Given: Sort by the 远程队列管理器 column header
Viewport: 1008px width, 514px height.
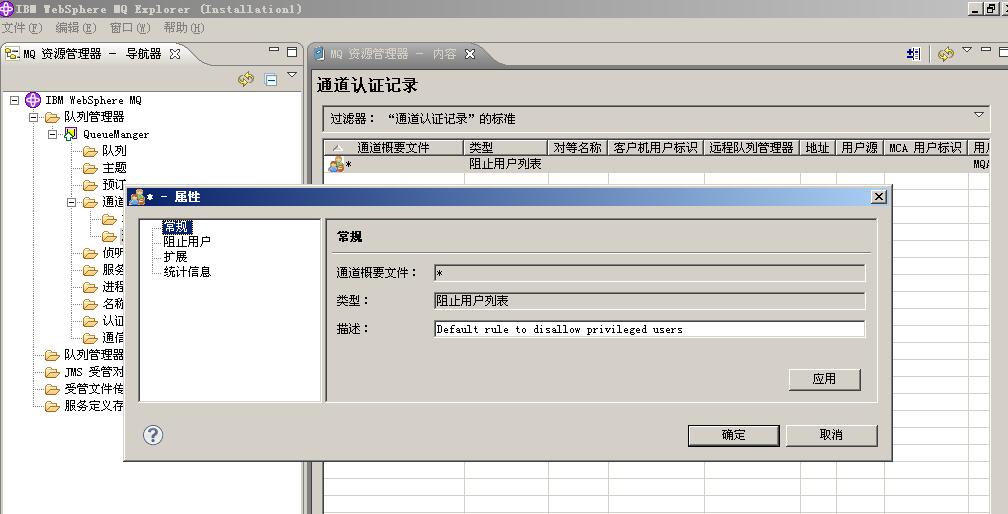Looking at the screenshot, I should coord(752,147).
